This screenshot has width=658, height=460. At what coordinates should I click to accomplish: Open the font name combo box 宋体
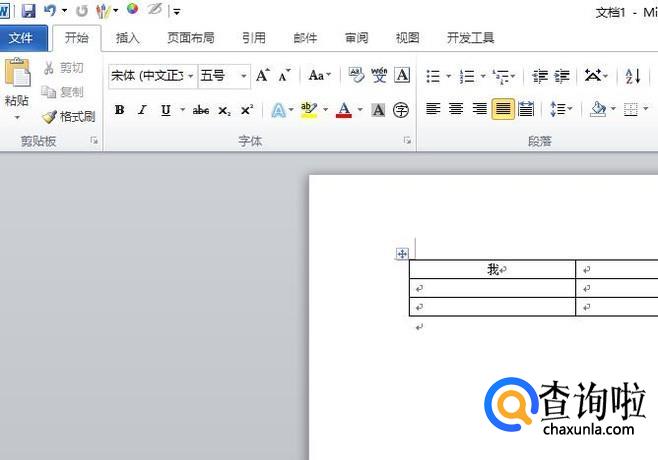point(153,76)
